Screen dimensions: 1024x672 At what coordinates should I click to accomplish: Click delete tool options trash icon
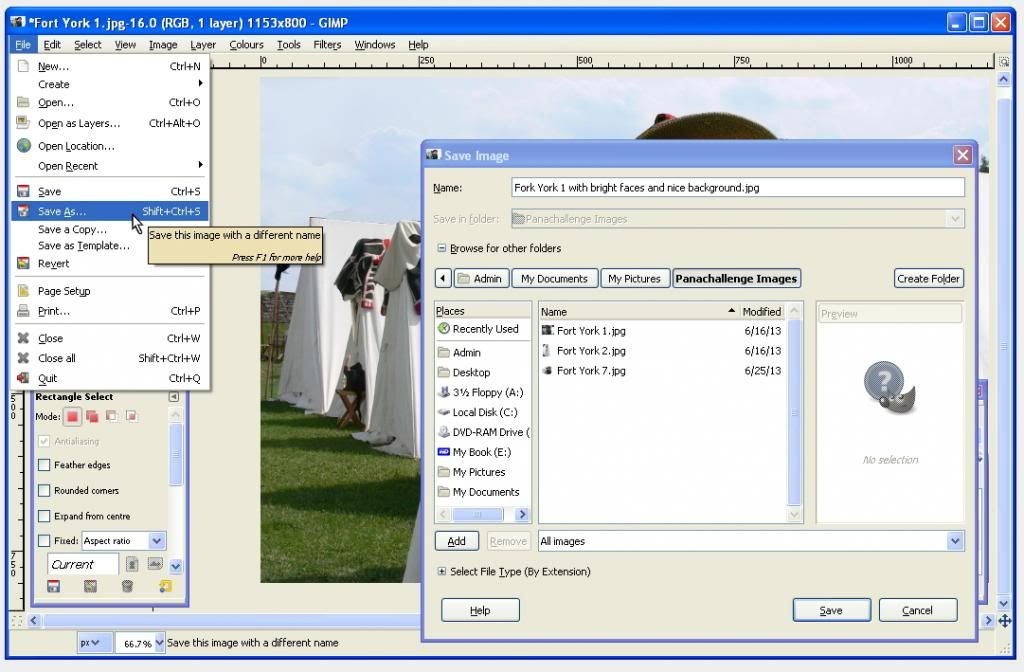(x=127, y=586)
